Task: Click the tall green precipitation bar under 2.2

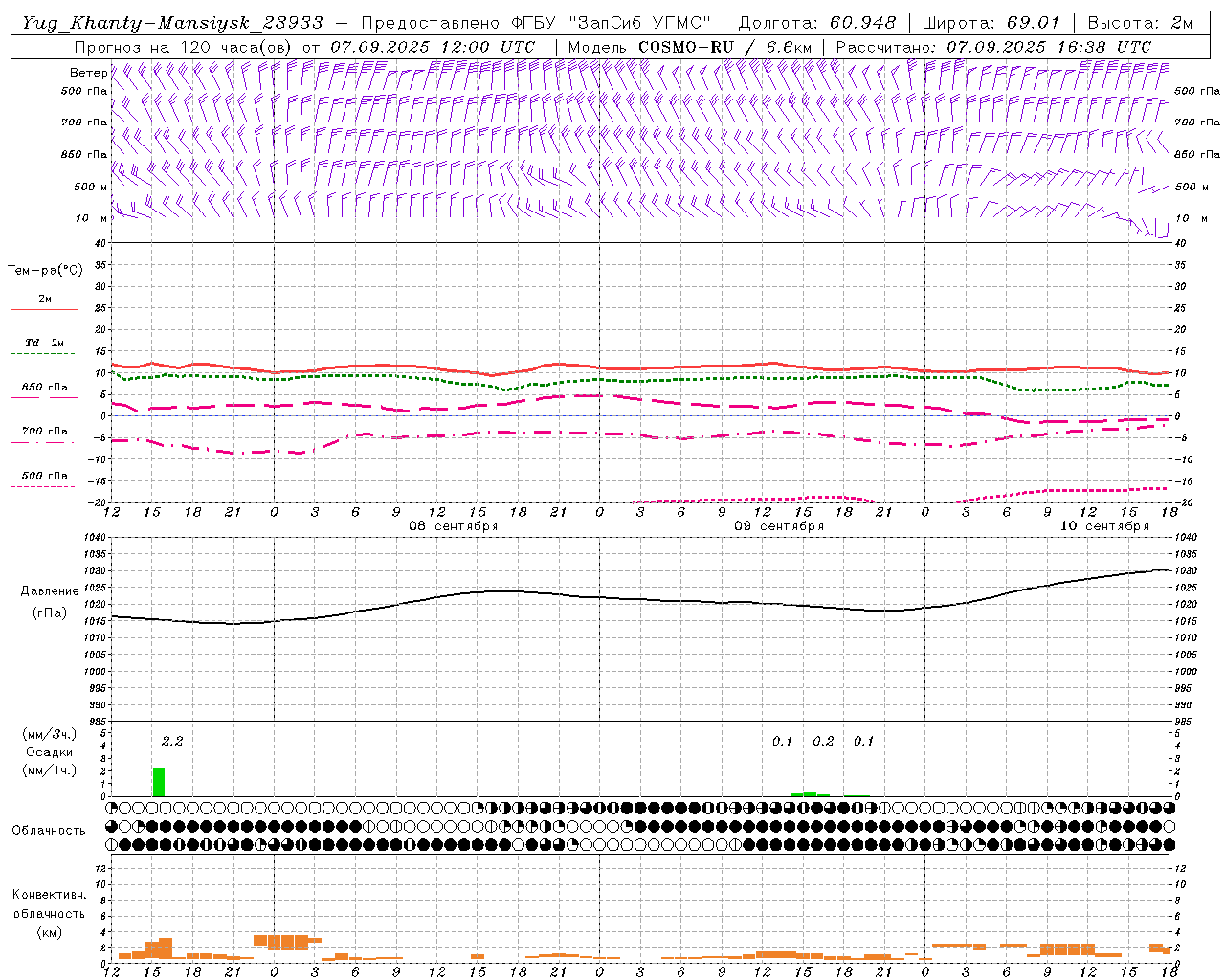Action: (x=159, y=782)
